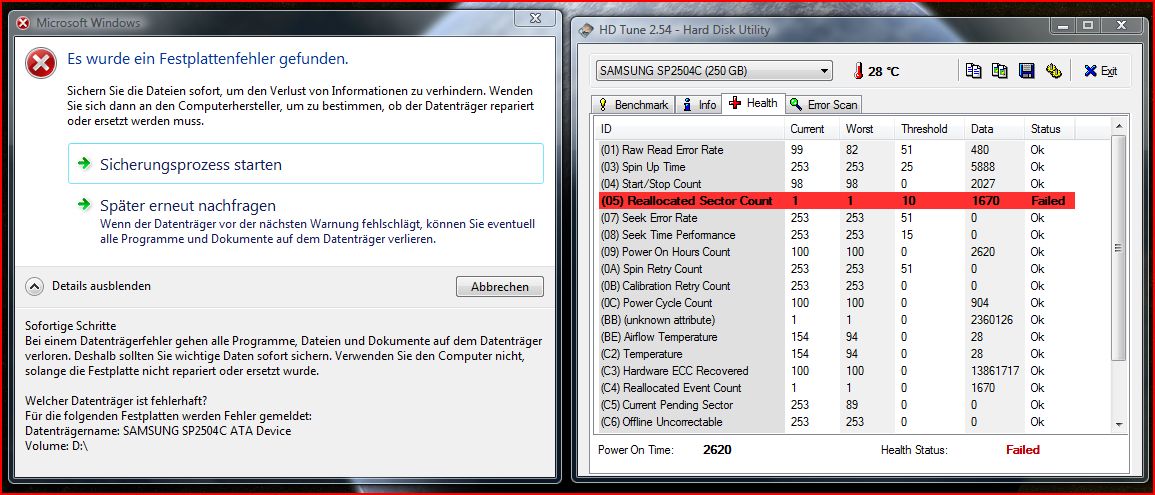Select the Seek Error Rate row
This screenshot has width=1155, height=495.
(835, 218)
